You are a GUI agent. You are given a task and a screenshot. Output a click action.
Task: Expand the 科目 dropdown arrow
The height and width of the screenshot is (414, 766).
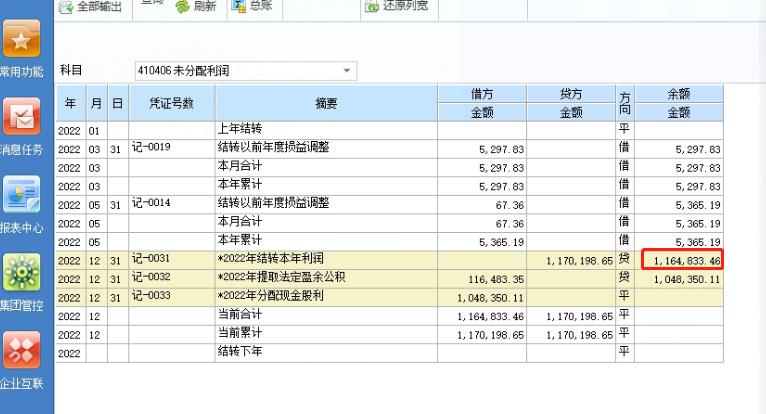(347, 71)
